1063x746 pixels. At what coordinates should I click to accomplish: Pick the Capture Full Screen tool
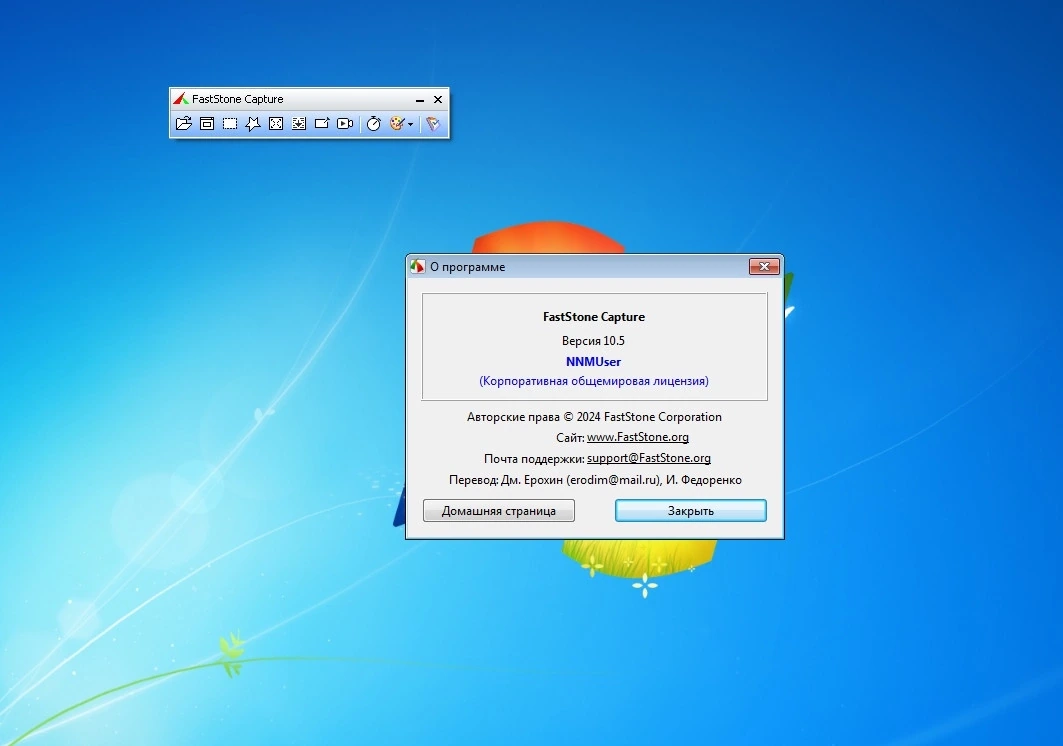coord(276,123)
